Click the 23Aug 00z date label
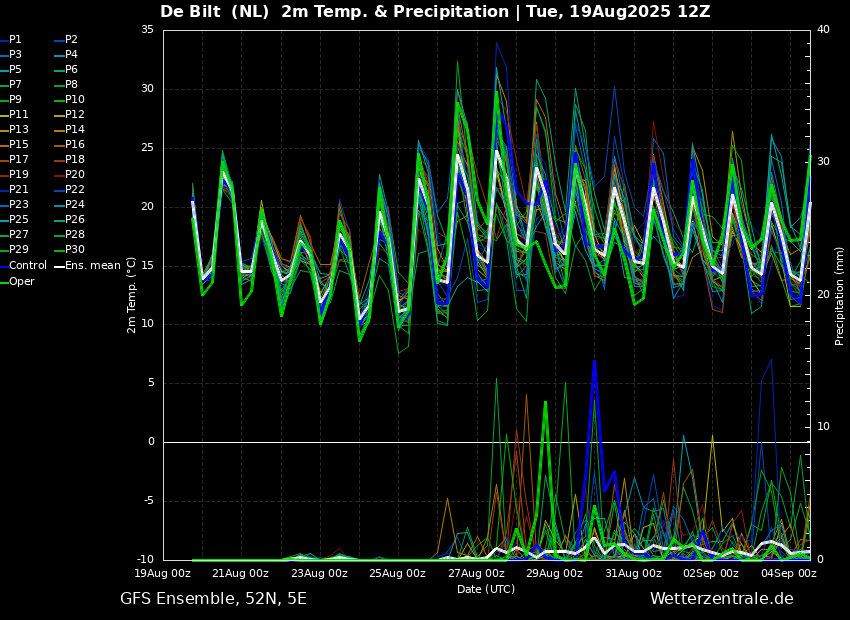 [319, 573]
